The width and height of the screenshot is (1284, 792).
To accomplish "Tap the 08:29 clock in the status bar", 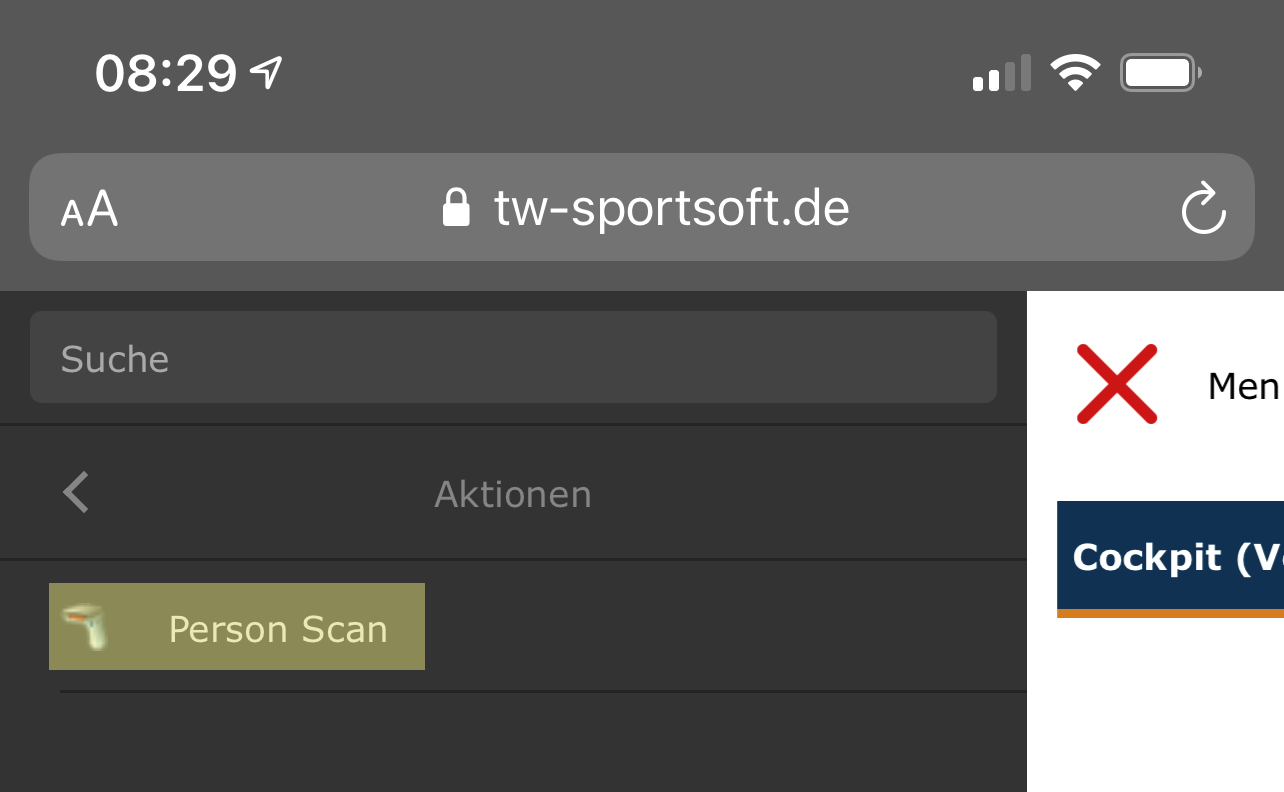I will tap(166, 73).
